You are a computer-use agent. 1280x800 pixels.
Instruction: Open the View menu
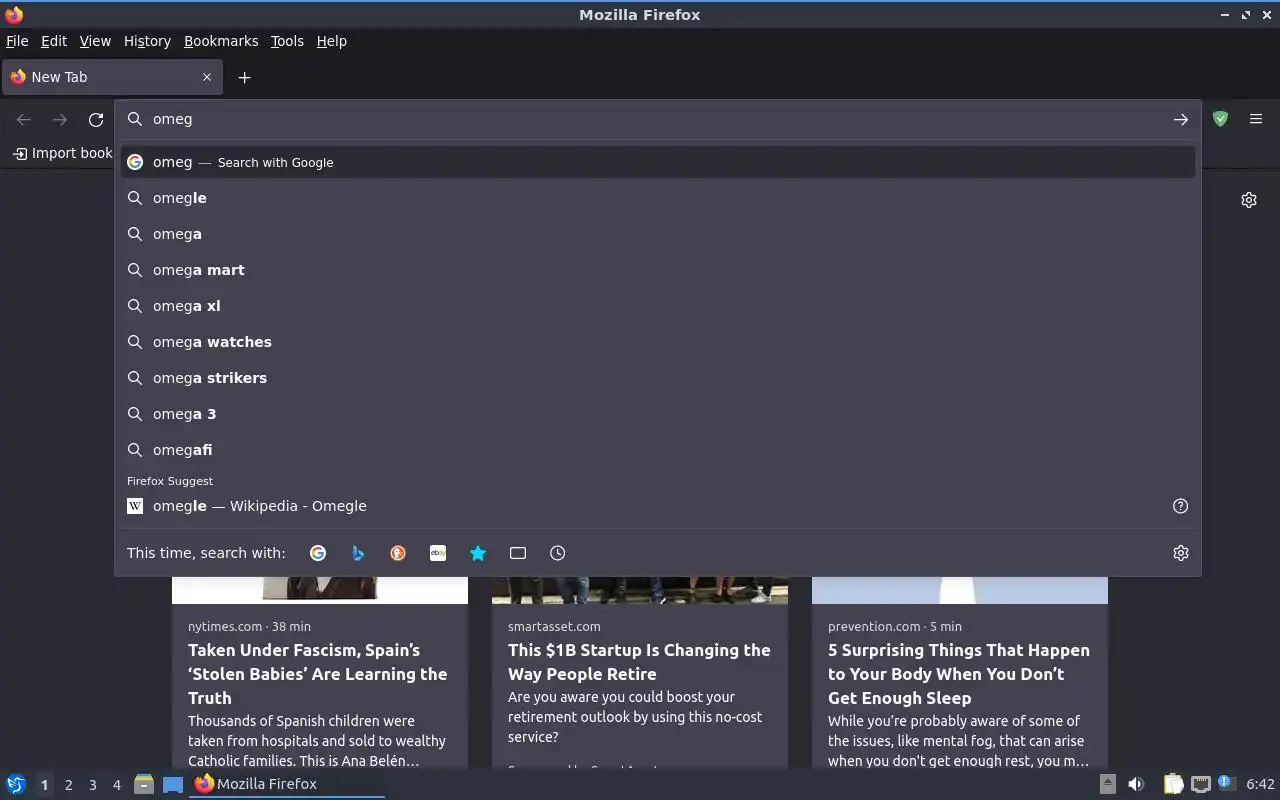95,41
